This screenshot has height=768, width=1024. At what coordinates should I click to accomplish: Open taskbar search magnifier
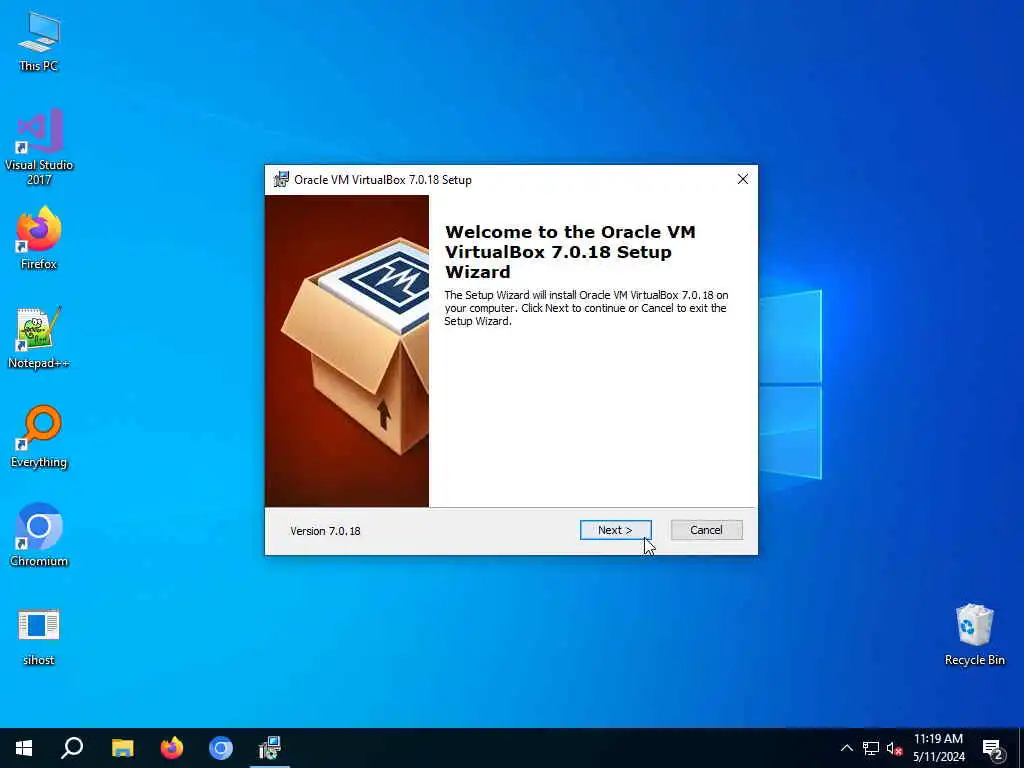click(x=72, y=748)
